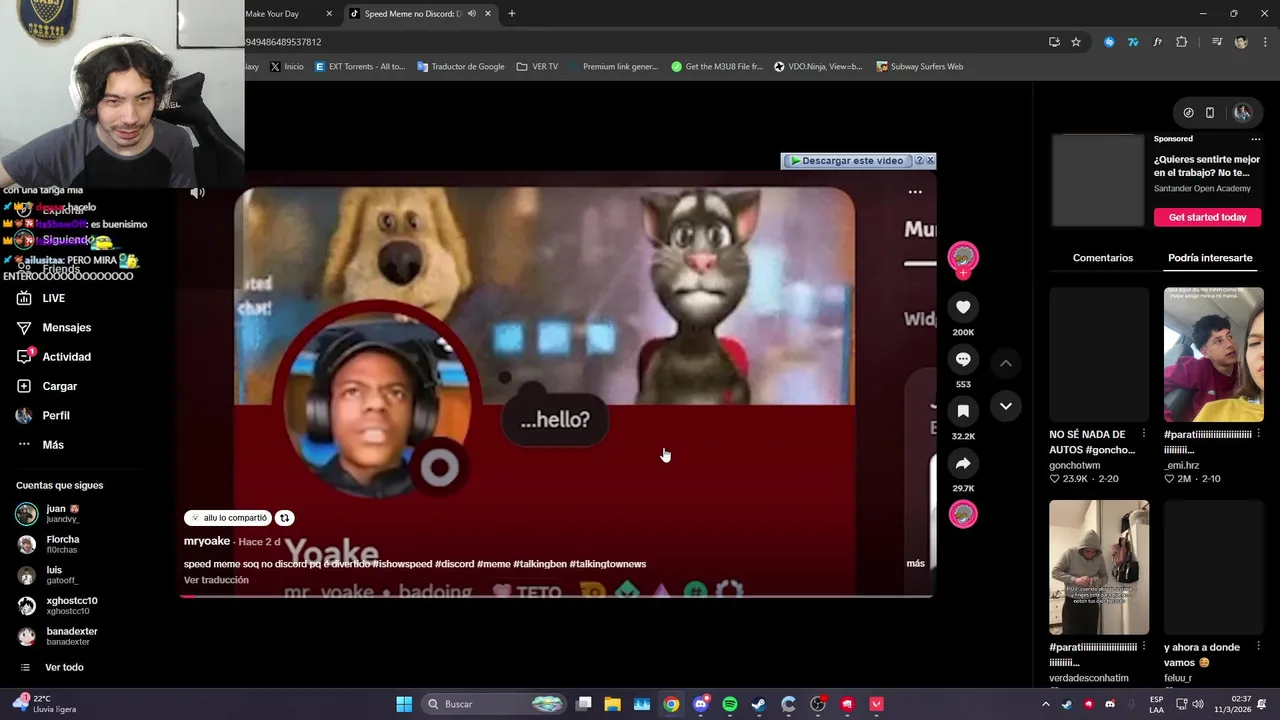Go to next video with down chevron
1280x720 pixels.
[x=1006, y=406]
